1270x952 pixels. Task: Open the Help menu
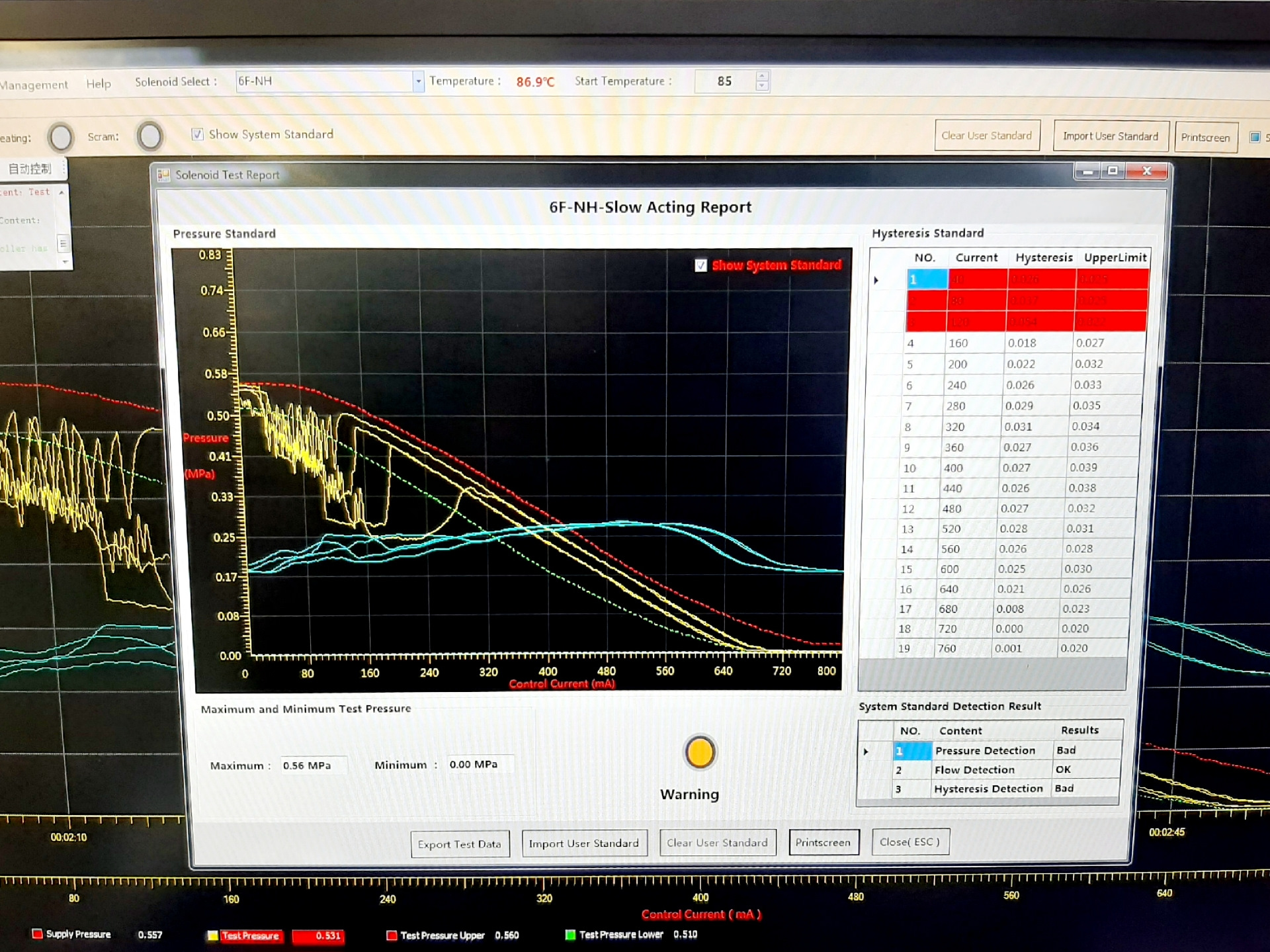pyautogui.click(x=99, y=83)
